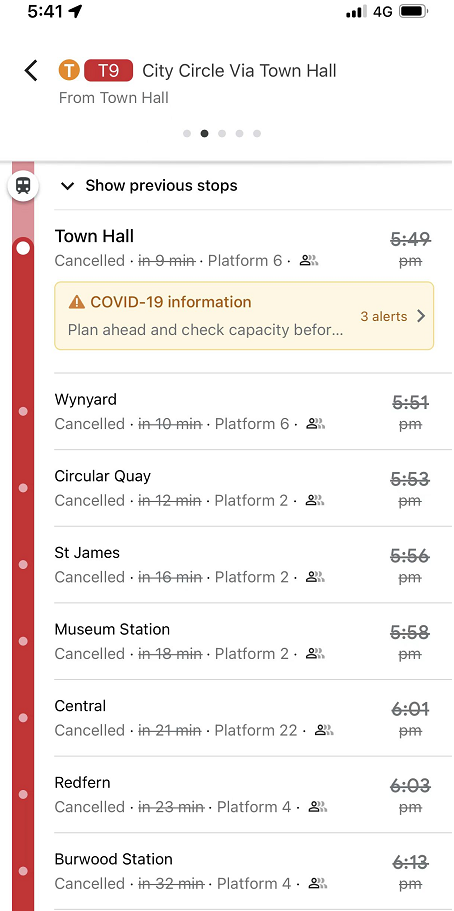Select the third page indicator dot

tap(222, 134)
